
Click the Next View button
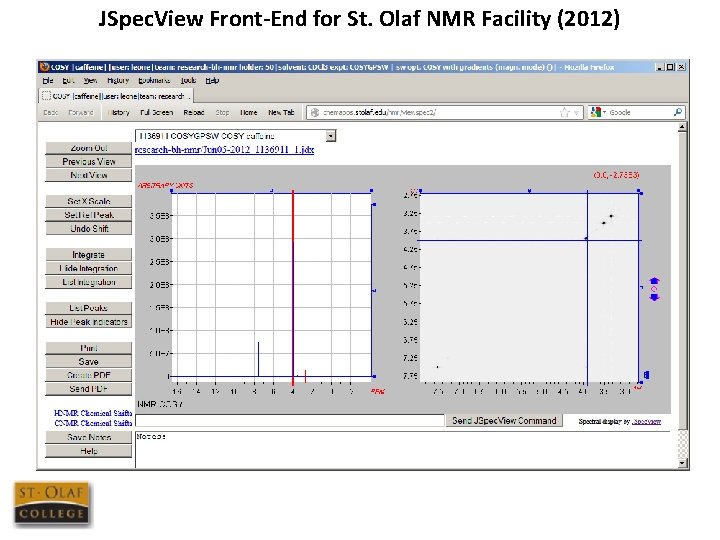pyautogui.click(x=89, y=175)
